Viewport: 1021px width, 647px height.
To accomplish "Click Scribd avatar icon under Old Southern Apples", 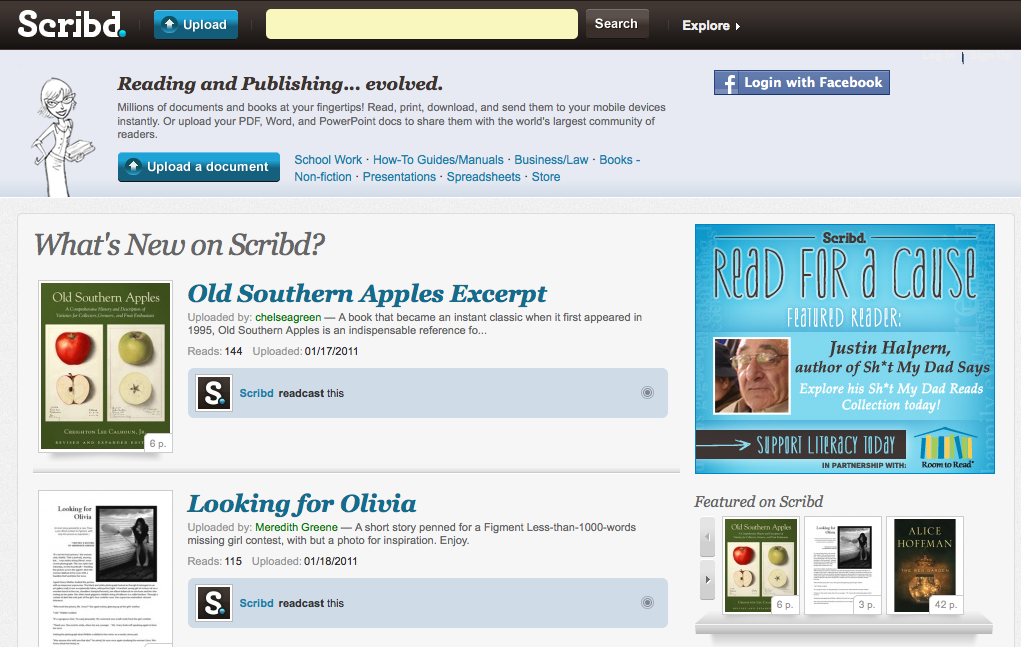I will click(214, 392).
